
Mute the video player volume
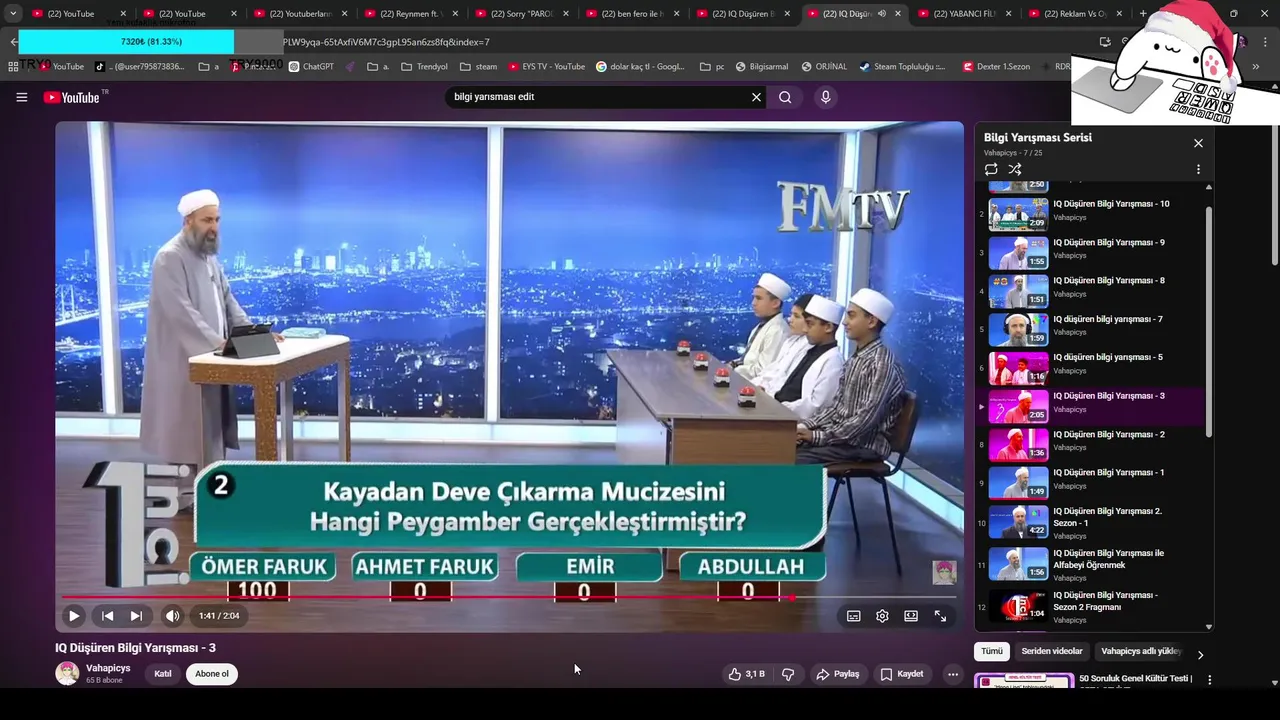tap(172, 616)
